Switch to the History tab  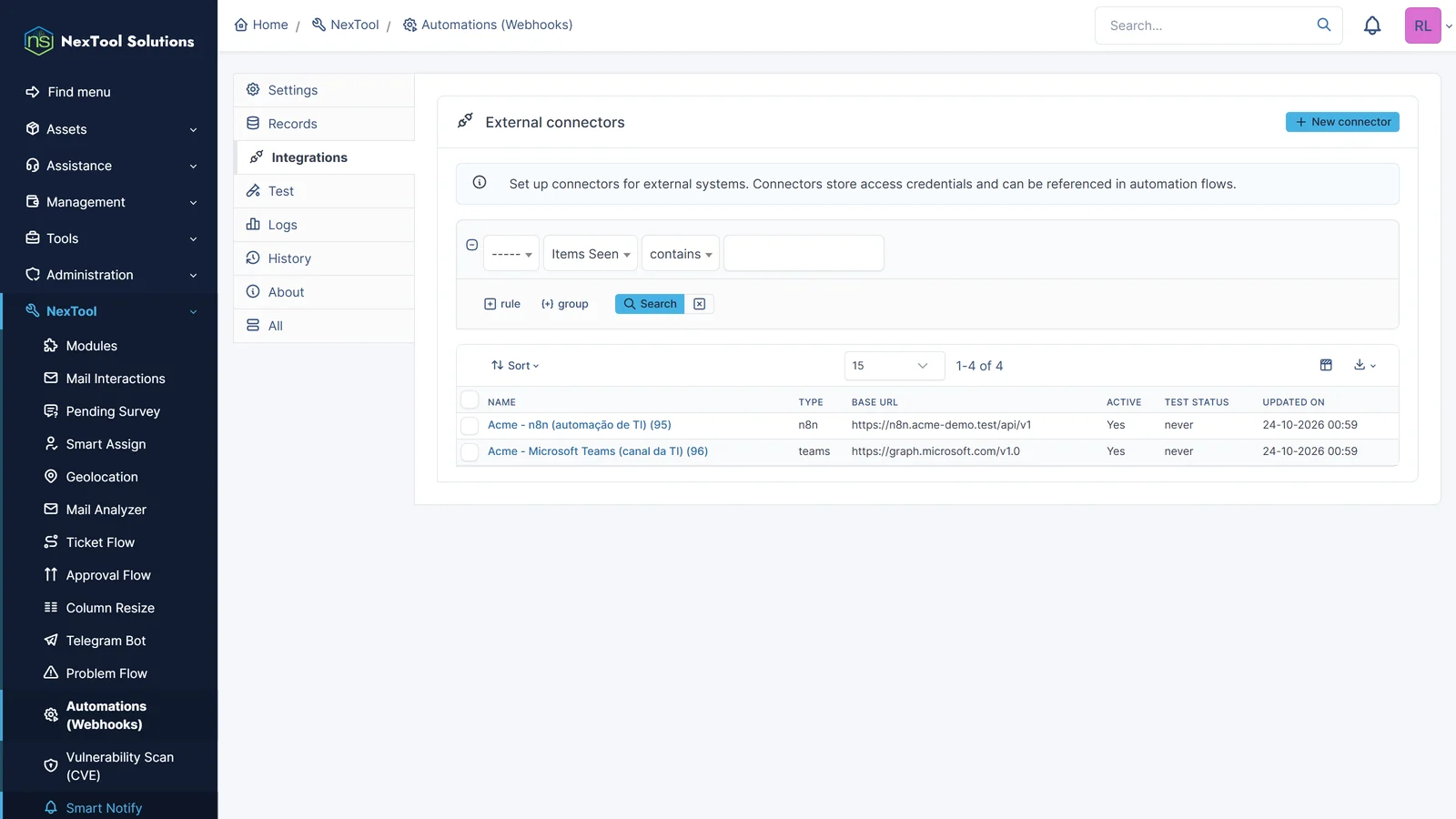(x=325, y=258)
